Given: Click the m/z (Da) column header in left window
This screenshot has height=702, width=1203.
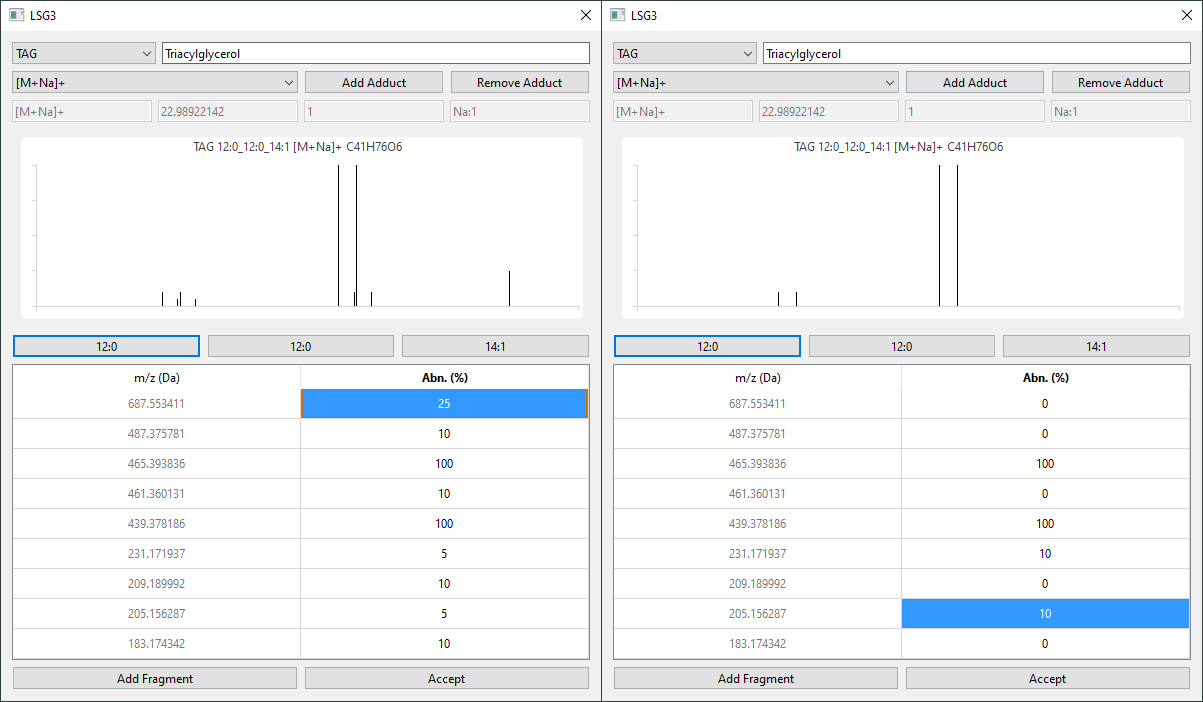Looking at the screenshot, I should click(x=157, y=377).
